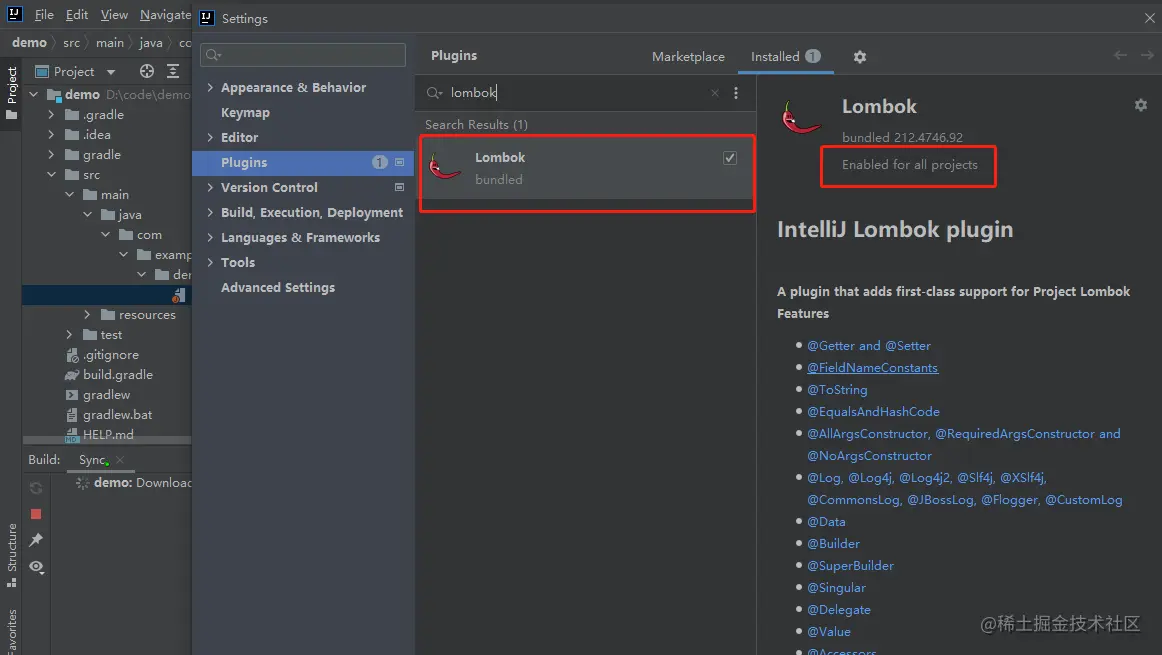Open the Favorites tool window sidebar button

11,631
